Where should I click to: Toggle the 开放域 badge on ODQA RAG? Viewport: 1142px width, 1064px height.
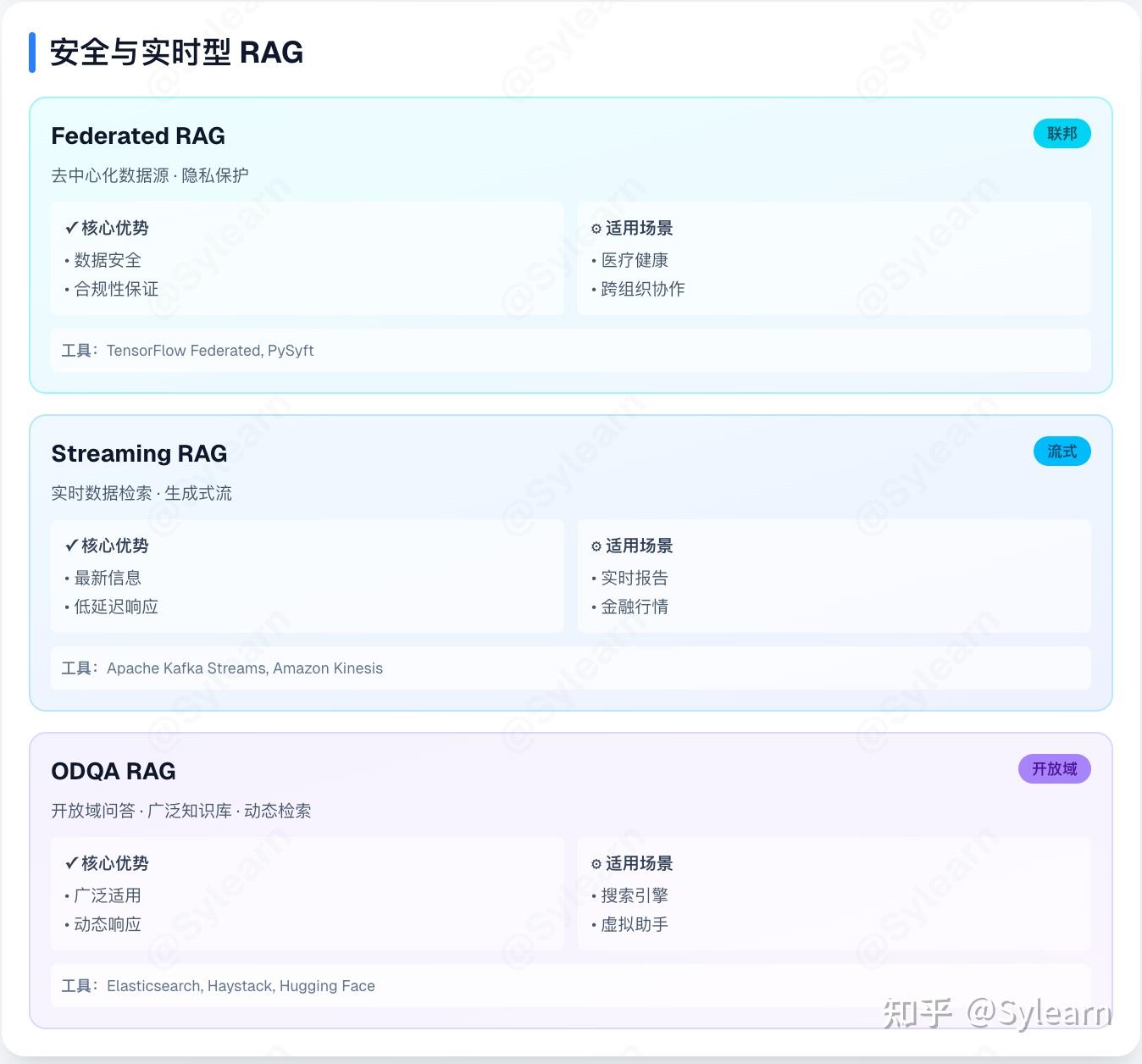(x=1053, y=768)
